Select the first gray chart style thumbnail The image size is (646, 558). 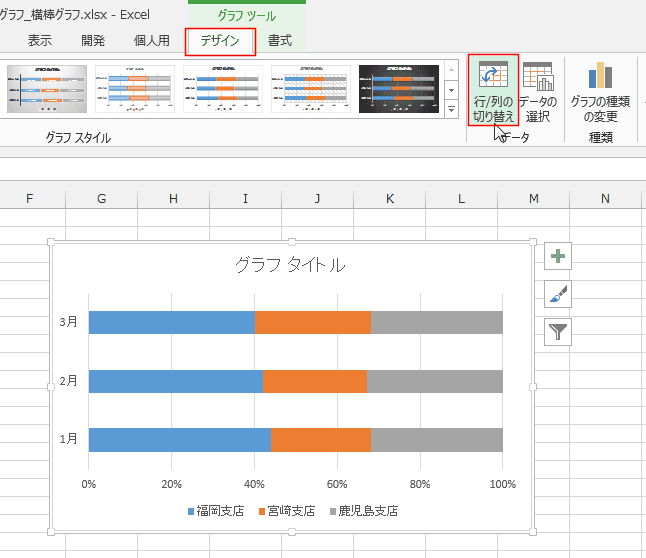47,89
